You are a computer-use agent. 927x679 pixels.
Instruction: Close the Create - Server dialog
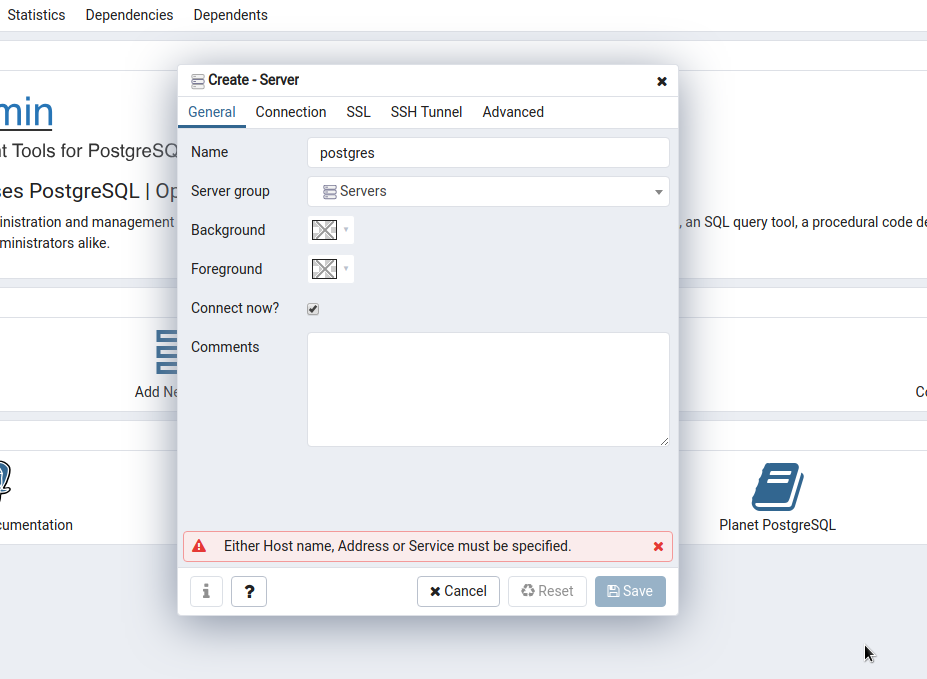point(662,82)
